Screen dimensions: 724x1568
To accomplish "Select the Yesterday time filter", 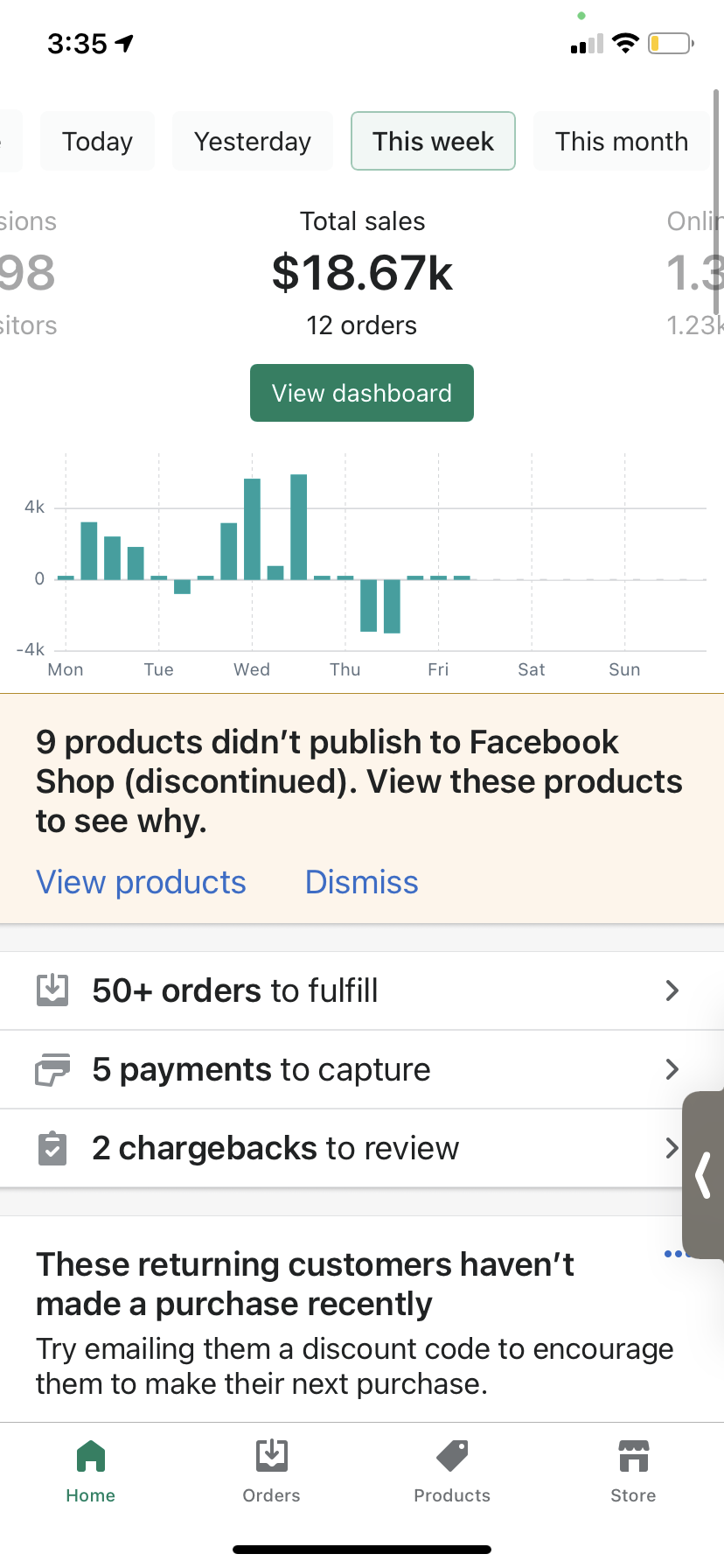I will (x=253, y=141).
